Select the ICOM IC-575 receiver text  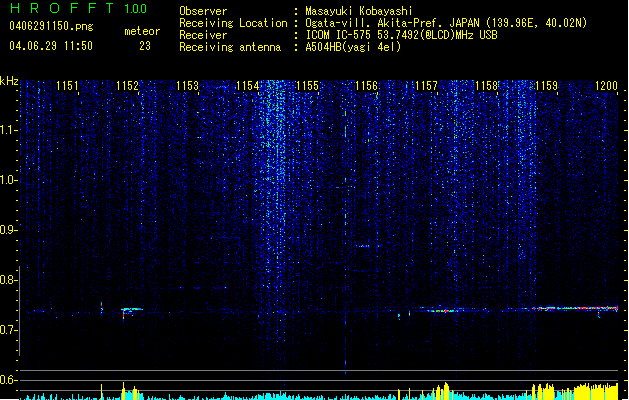tap(401, 35)
